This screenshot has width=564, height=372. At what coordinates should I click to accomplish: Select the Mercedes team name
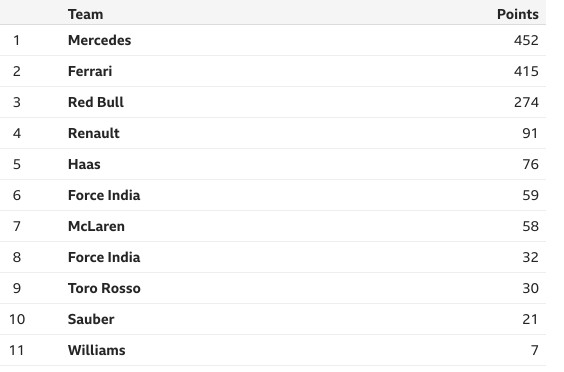[100, 40]
